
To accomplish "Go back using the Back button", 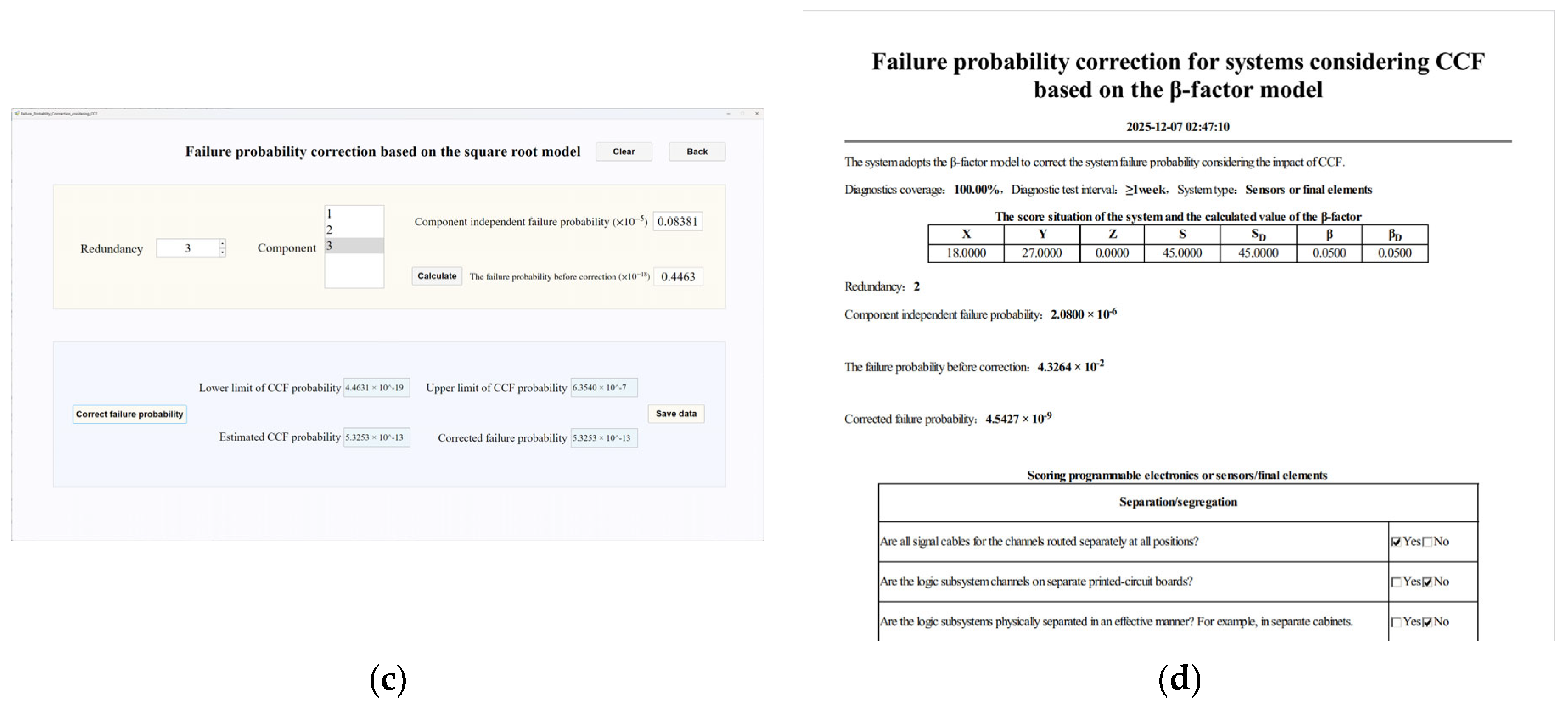I will point(697,151).
